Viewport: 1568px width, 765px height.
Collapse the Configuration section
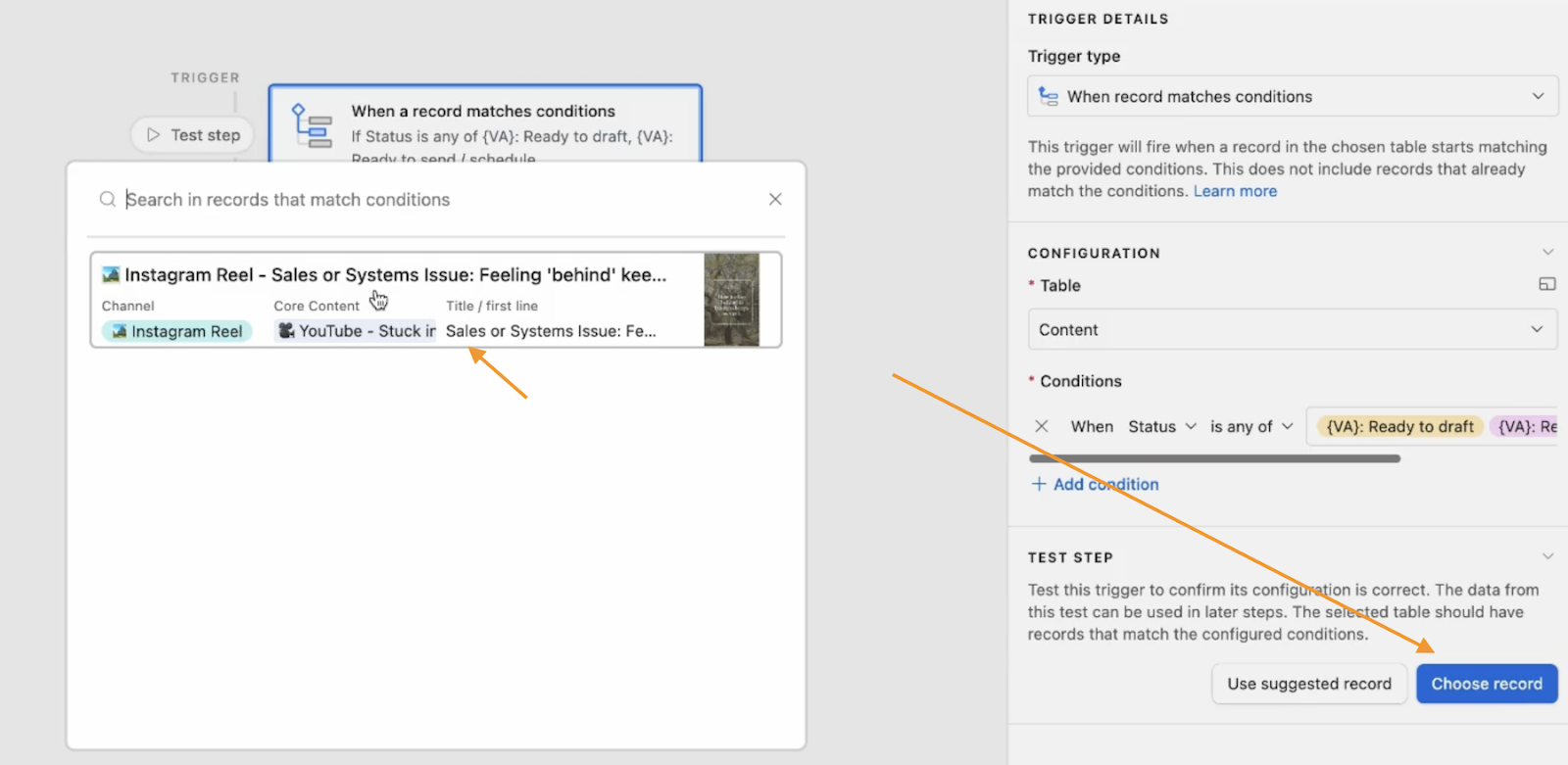(1547, 253)
